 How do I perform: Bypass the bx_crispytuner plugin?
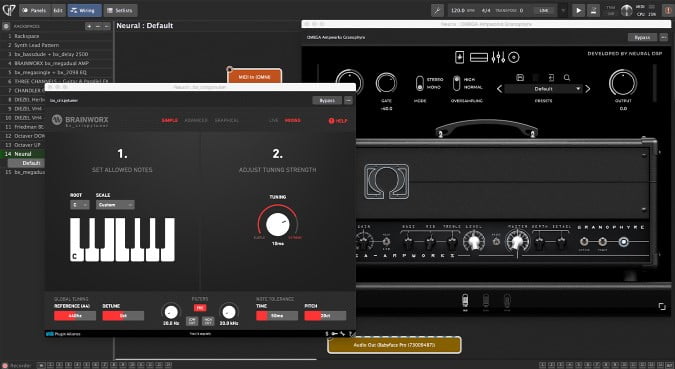coord(327,100)
